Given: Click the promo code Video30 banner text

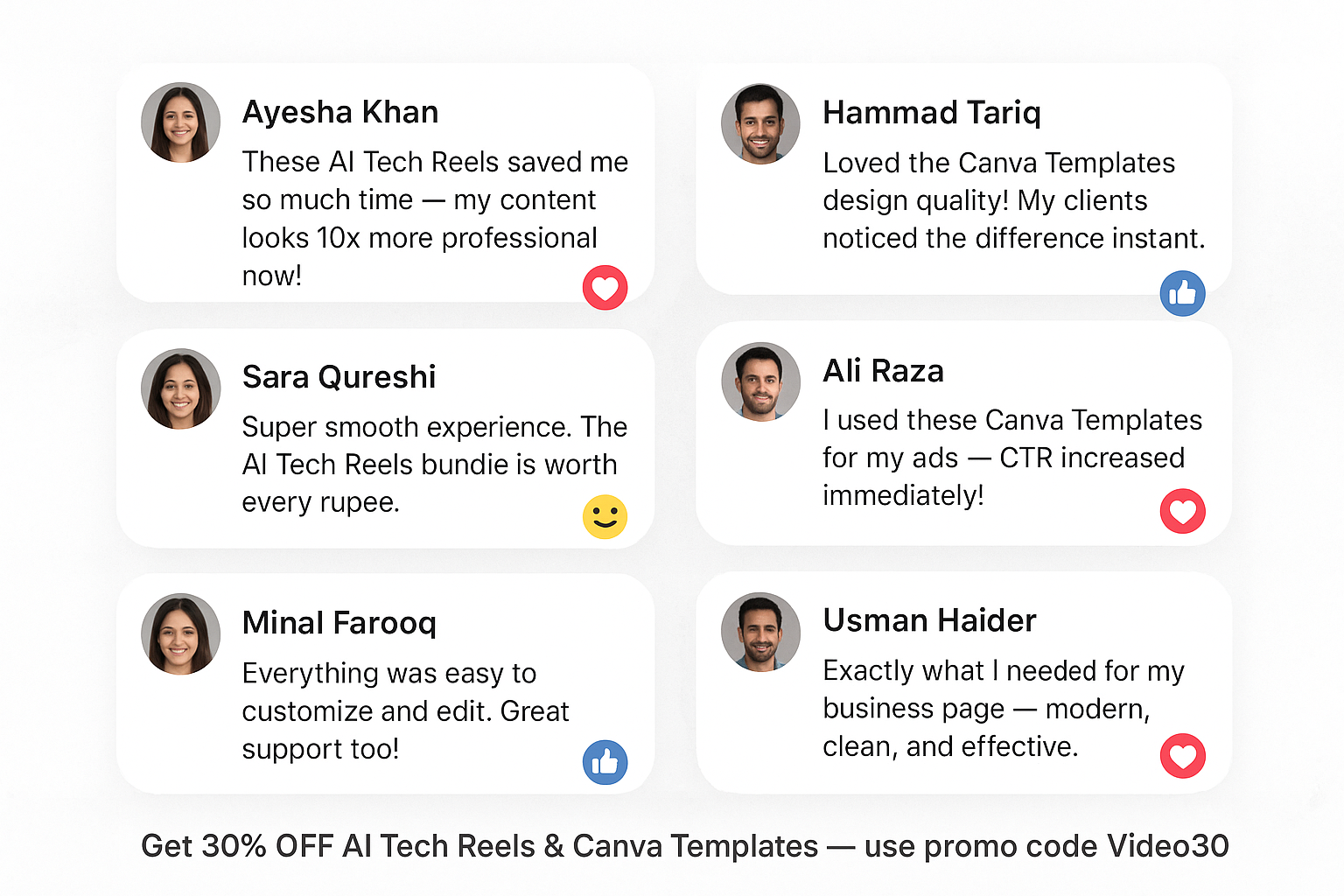Looking at the screenshot, I should [684, 846].
